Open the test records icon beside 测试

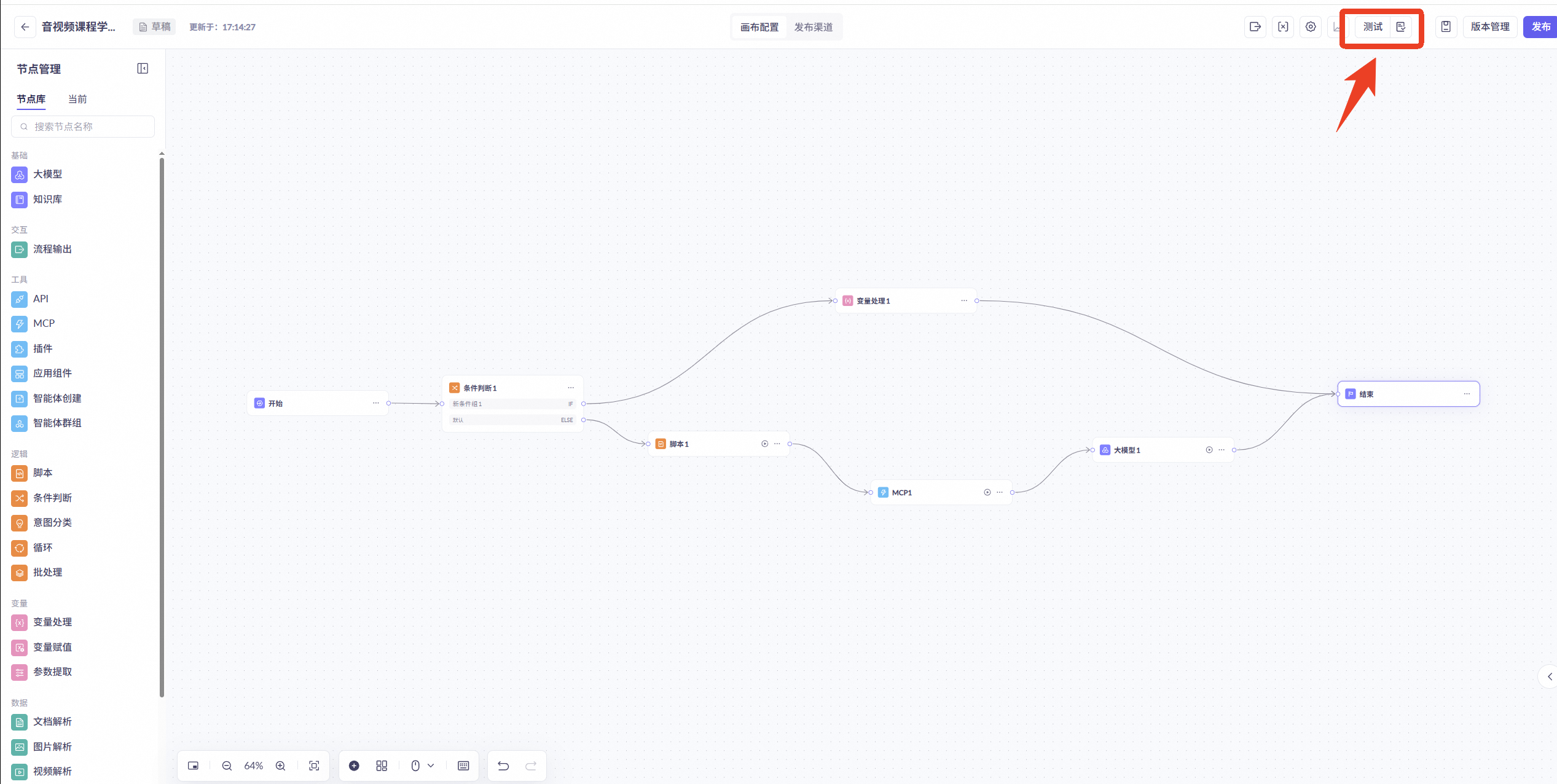(x=1401, y=27)
